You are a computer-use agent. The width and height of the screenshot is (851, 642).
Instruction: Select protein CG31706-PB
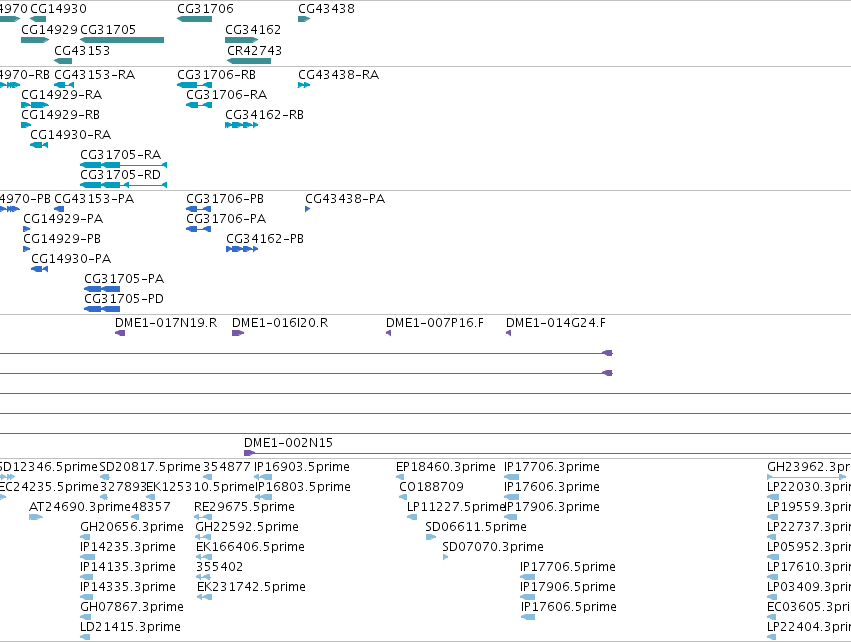coord(225,199)
